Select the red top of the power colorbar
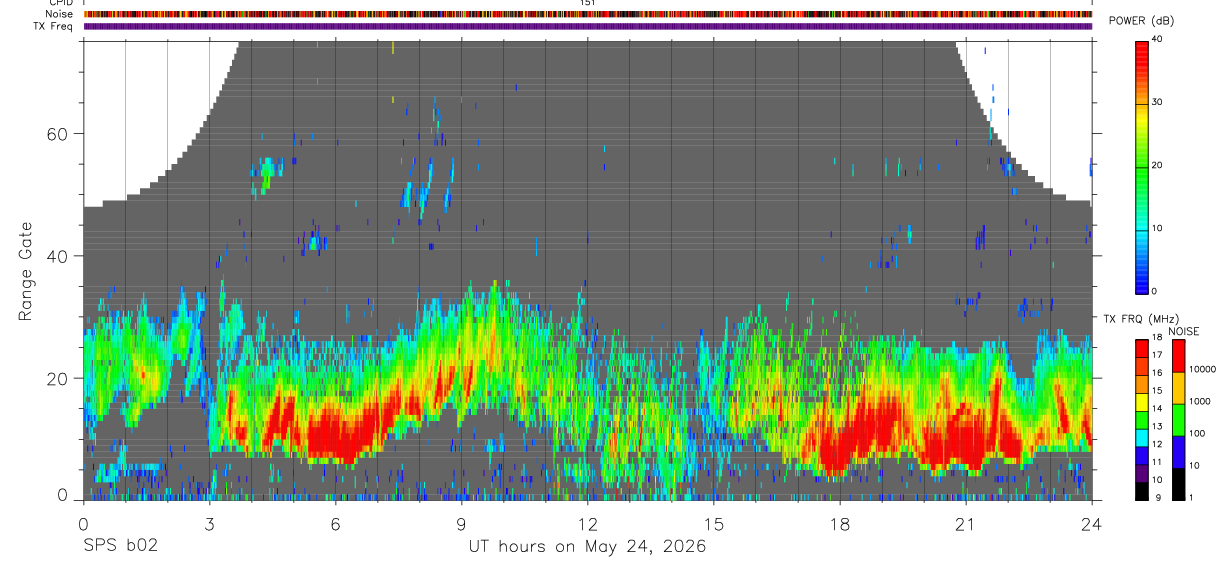Image resolution: width=1228 pixels, height=567 pixels. (1142, 44)
